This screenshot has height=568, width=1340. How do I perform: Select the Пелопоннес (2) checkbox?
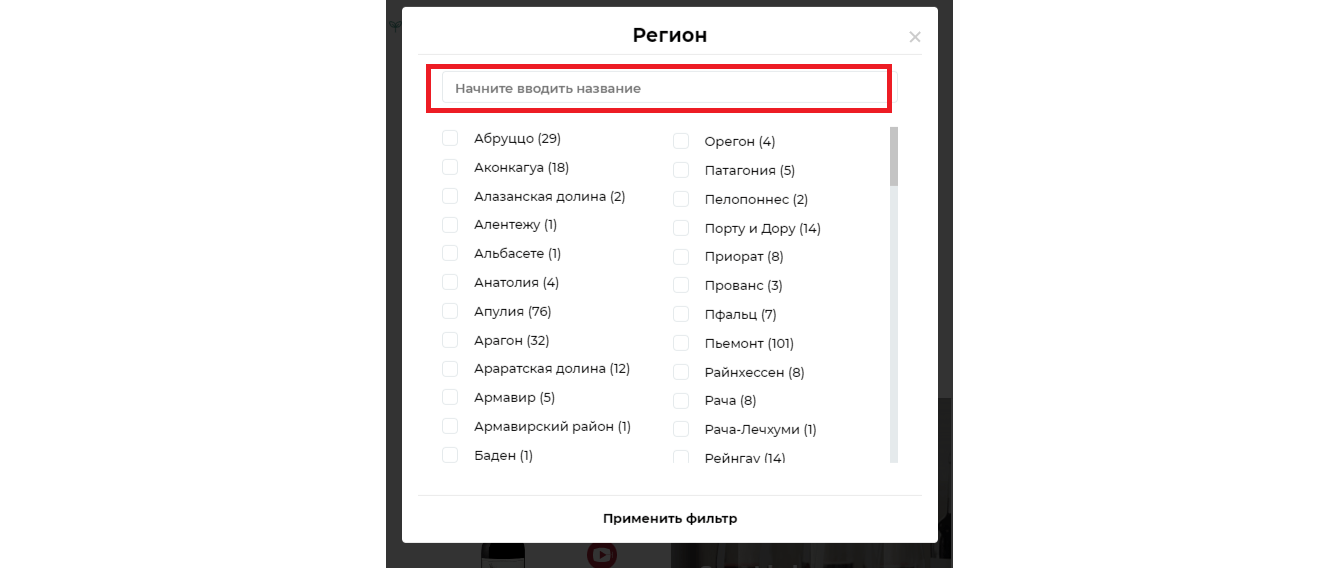tap(681, 199)
